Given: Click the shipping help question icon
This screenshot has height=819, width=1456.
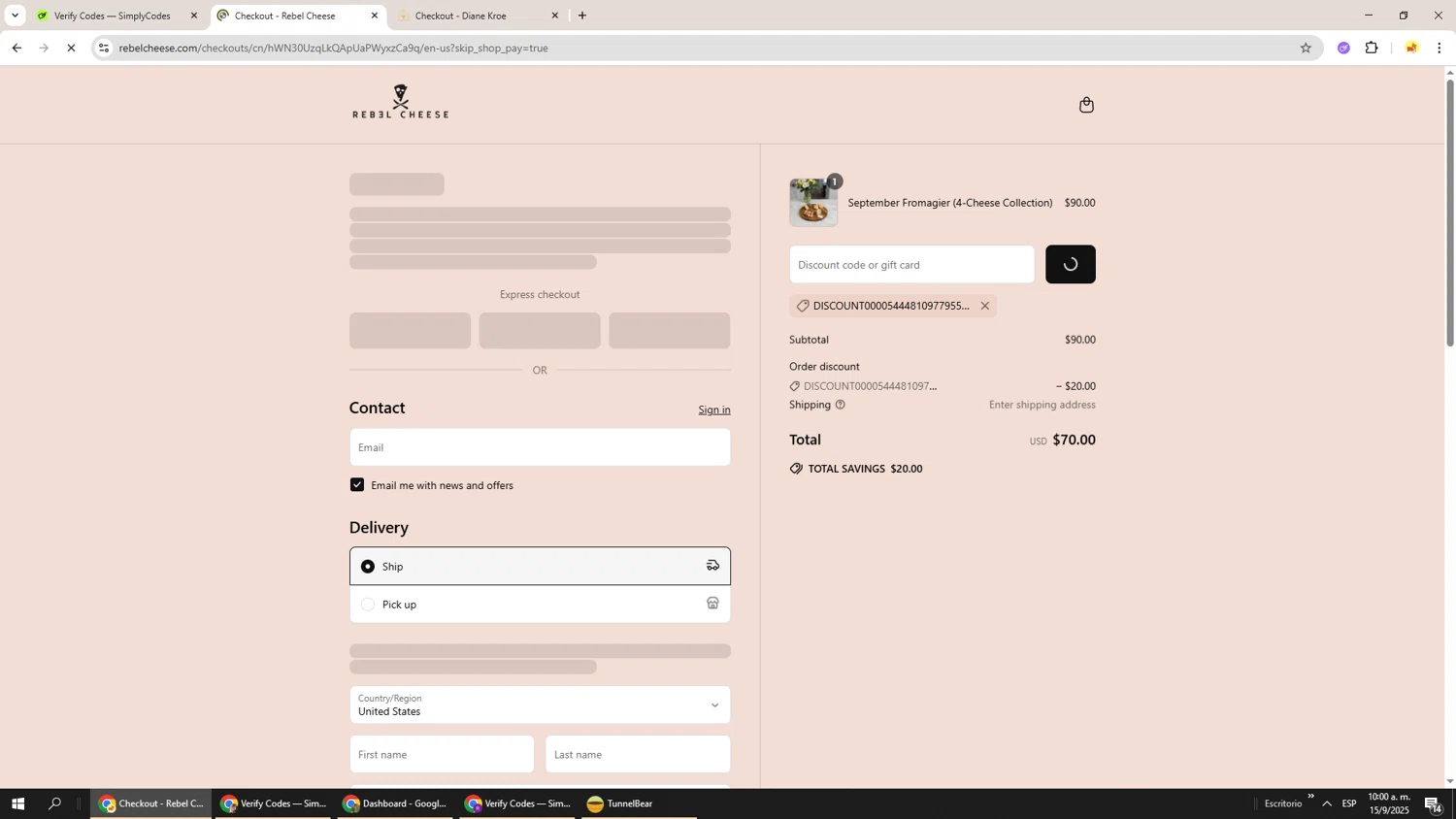Looking at the screenshot, I should tap(841, 405).
